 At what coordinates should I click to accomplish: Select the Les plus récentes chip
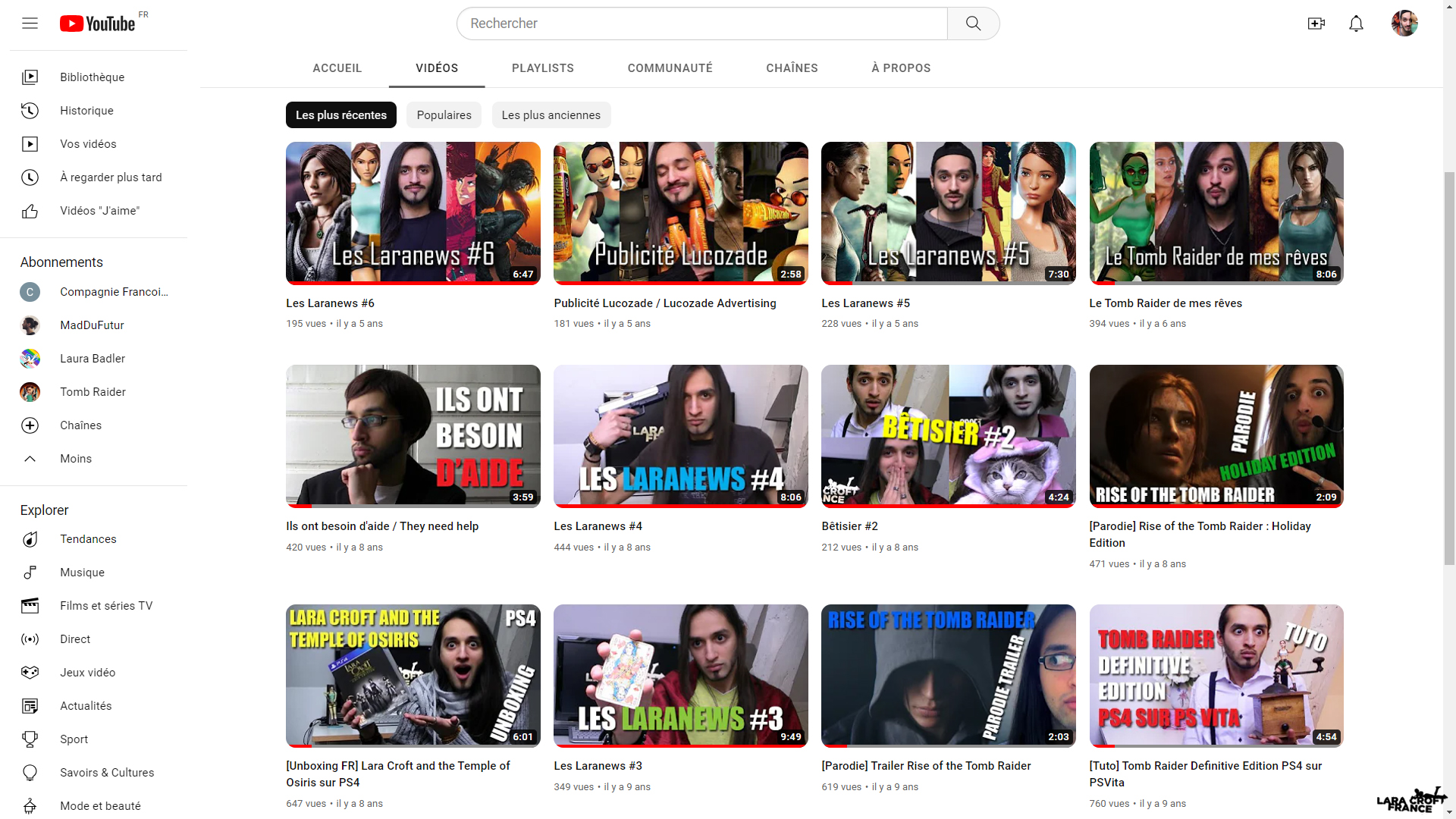tap(340, 115)
